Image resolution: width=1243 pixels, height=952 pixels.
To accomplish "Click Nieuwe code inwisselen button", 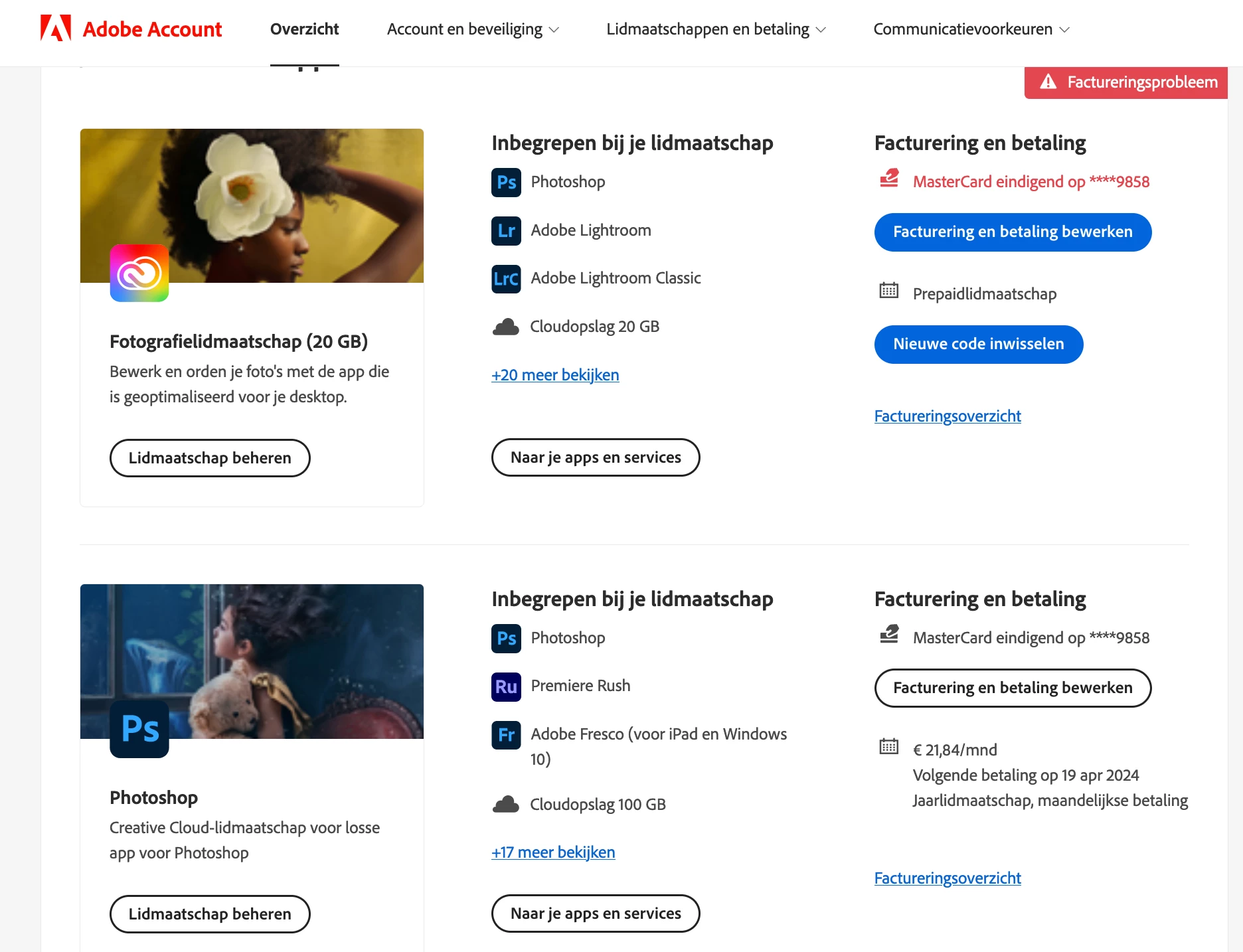I will click(x=979, y=345).
